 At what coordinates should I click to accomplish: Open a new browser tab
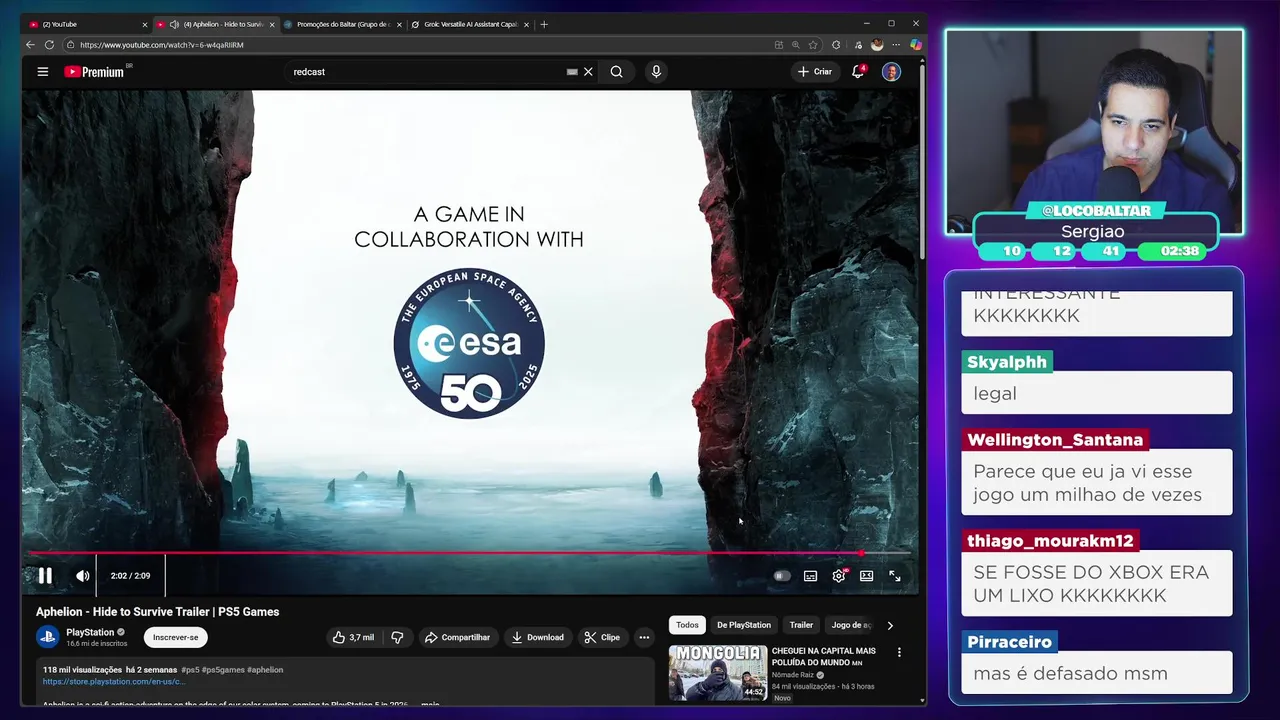[544, 24]
